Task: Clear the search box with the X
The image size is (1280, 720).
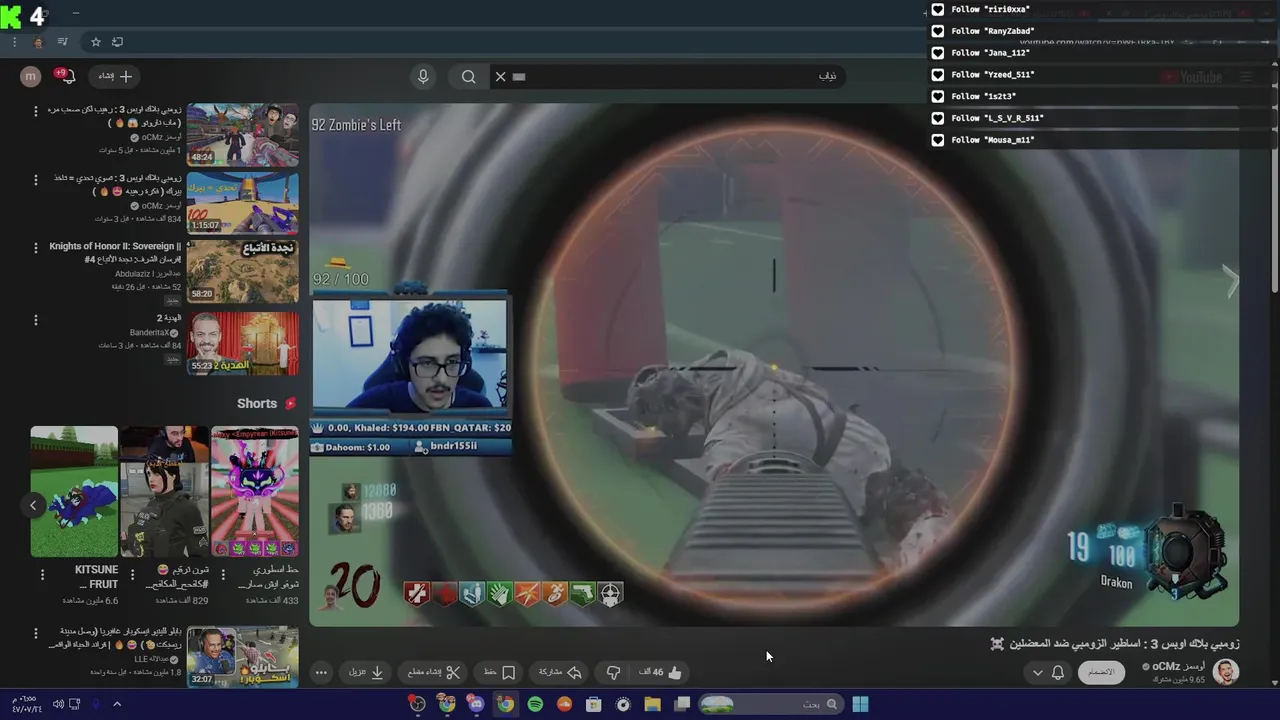Action: (500, 76)
